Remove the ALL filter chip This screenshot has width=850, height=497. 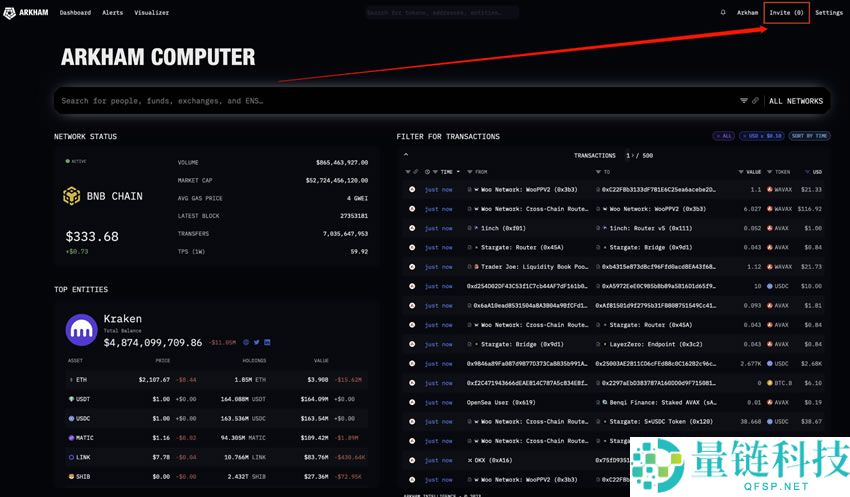(723, 136)
